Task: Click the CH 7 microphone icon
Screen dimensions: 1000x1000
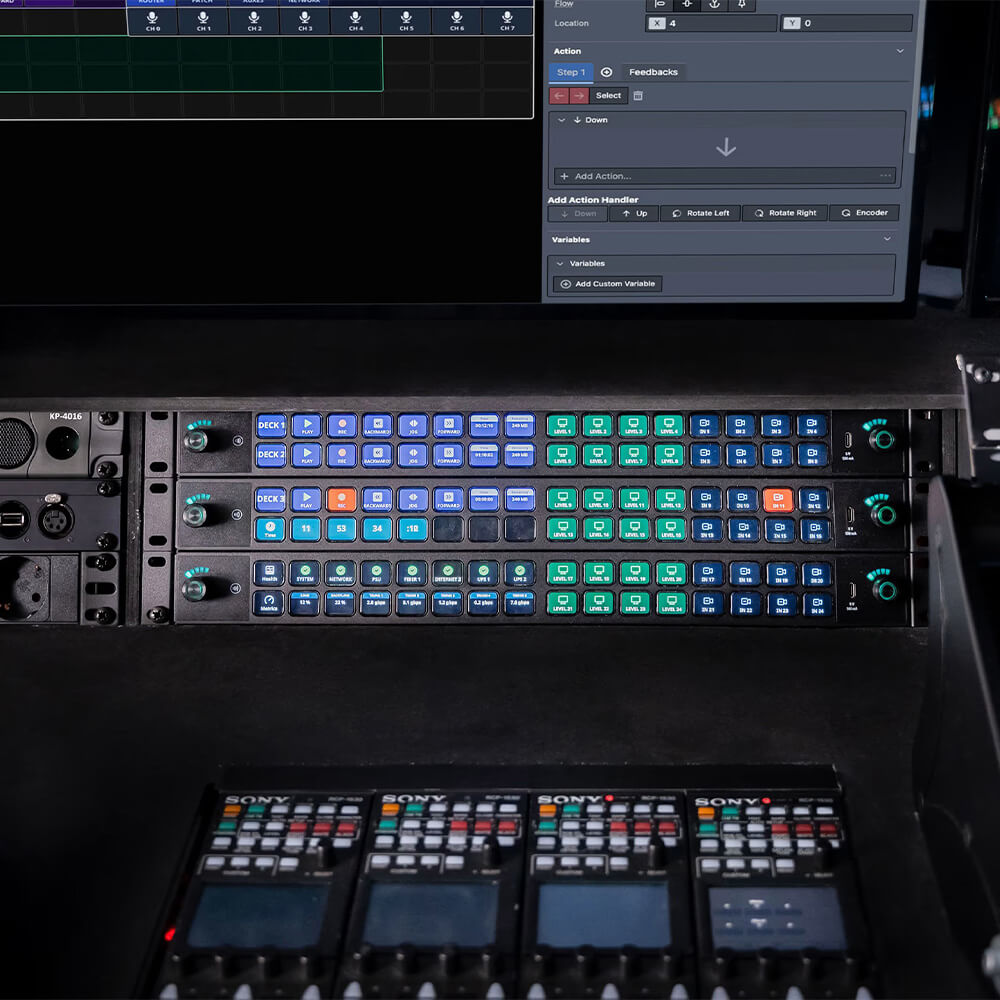Action: point(507,20)
